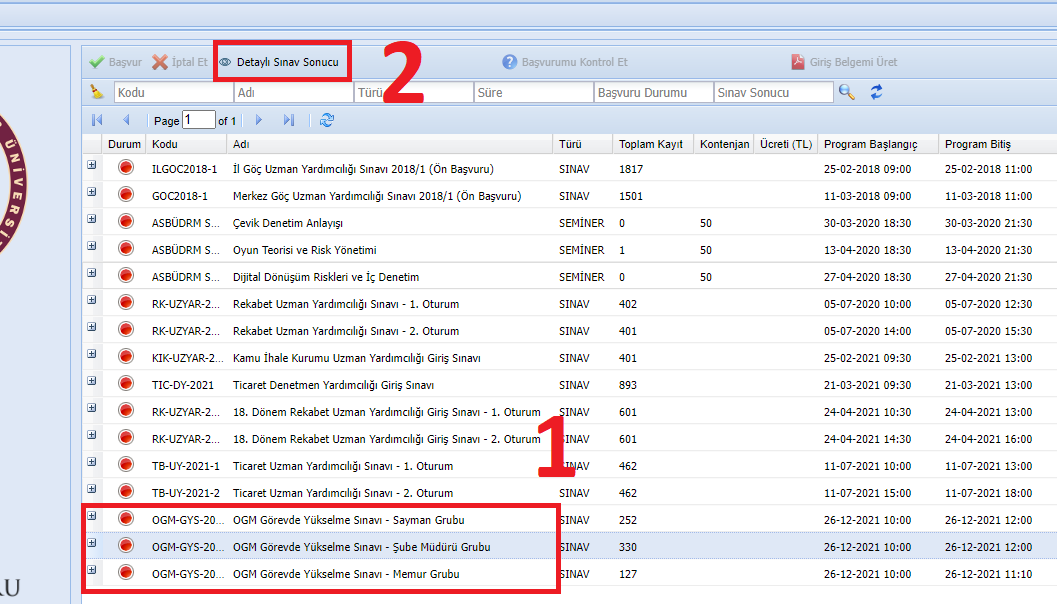
Task: Click red status icon for ILGOC2018-1
Action: (125, 167)
